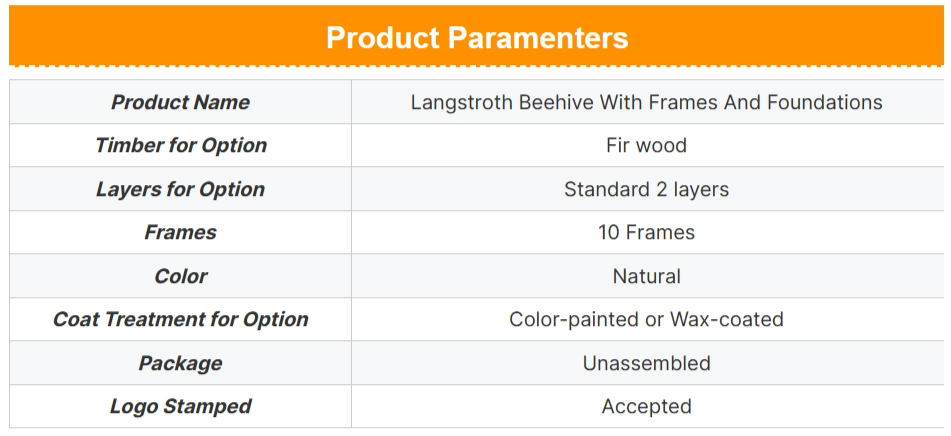951x436 pixels.
Task: Select the Layers for Option label
Action: coord(180,189)
